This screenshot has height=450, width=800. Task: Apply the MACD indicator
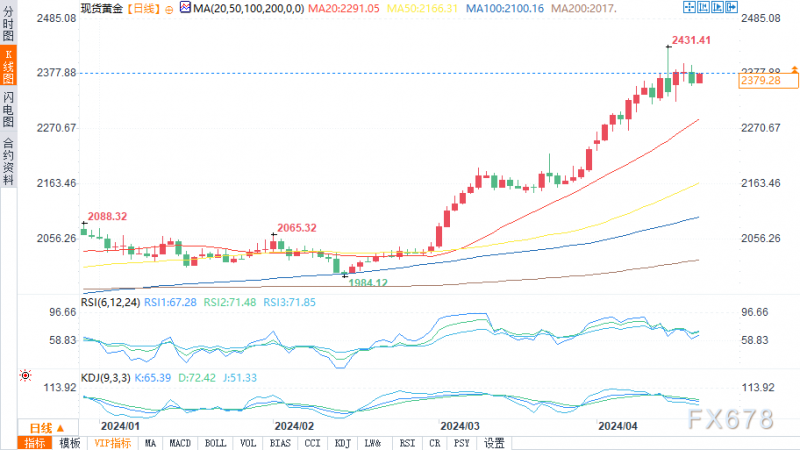point(180,443)
